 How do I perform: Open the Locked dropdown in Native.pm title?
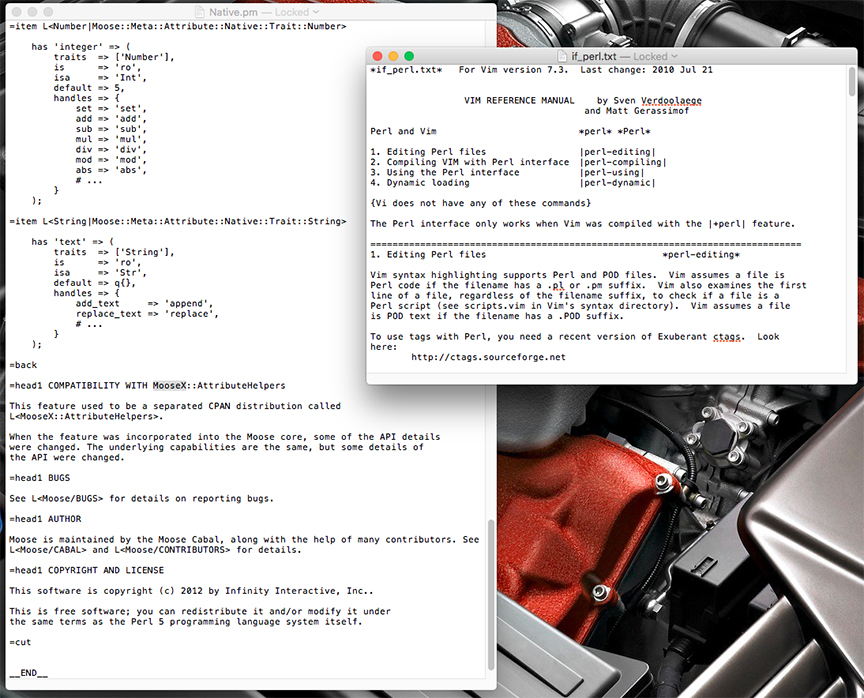(296, 12)
